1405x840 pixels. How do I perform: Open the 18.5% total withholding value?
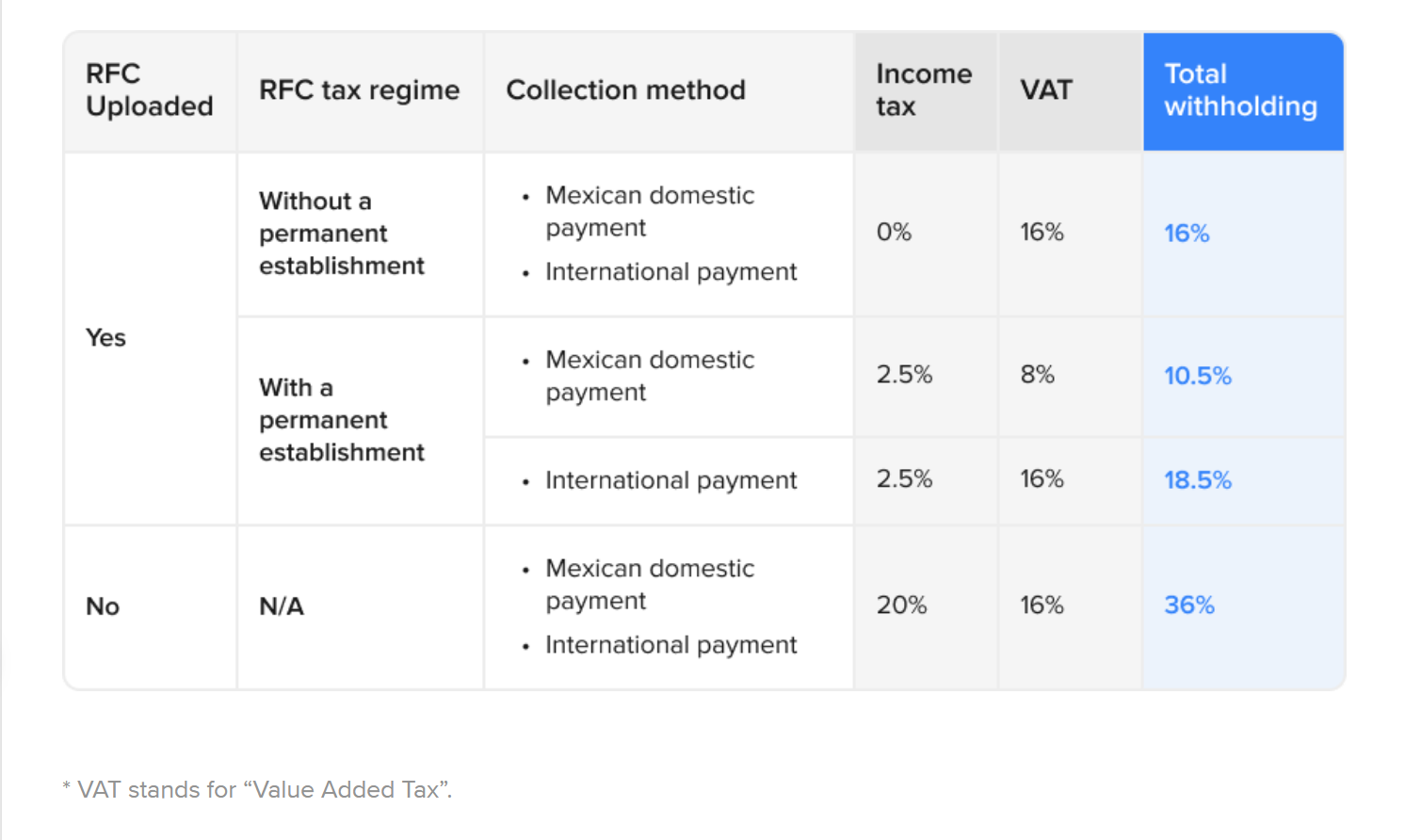pos(1197,480)
